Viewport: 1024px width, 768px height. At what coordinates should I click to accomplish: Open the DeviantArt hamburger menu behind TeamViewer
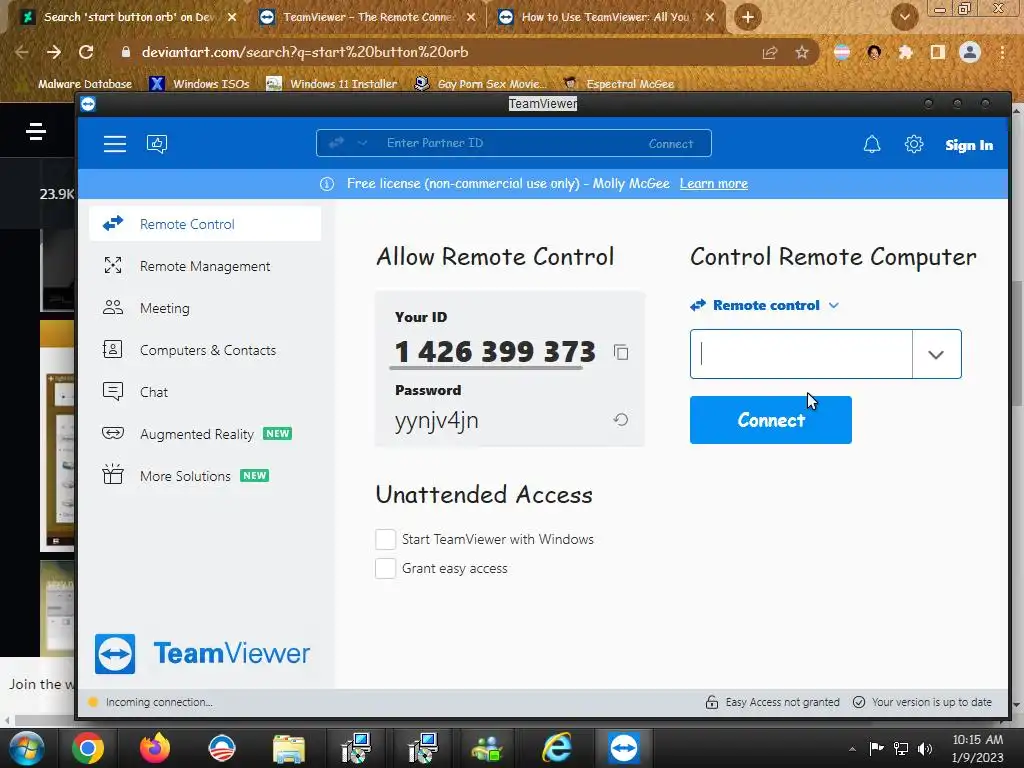coord(36,131)
